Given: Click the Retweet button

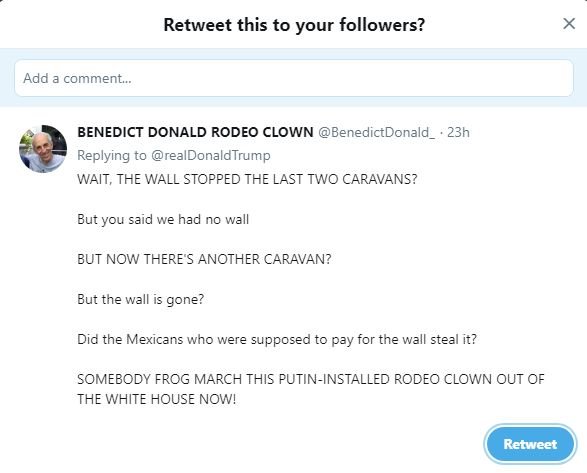Looking at the screenshot, I should (x=530, y=444).
